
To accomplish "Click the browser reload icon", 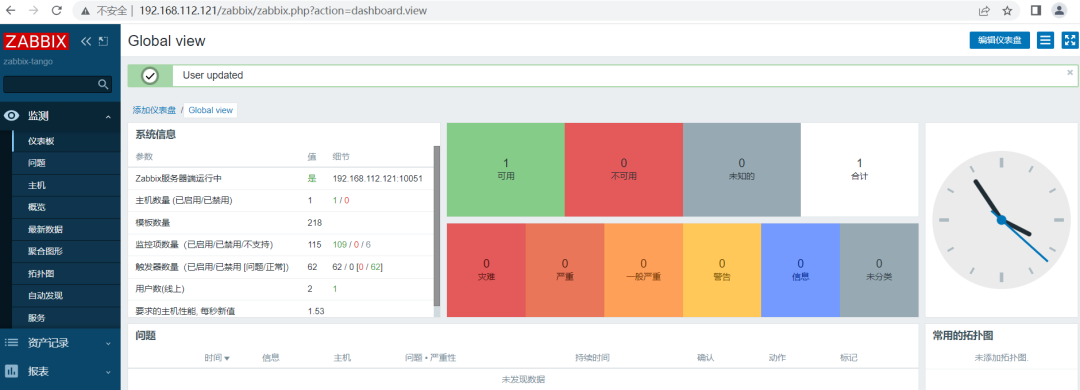I will coord(56,10).
